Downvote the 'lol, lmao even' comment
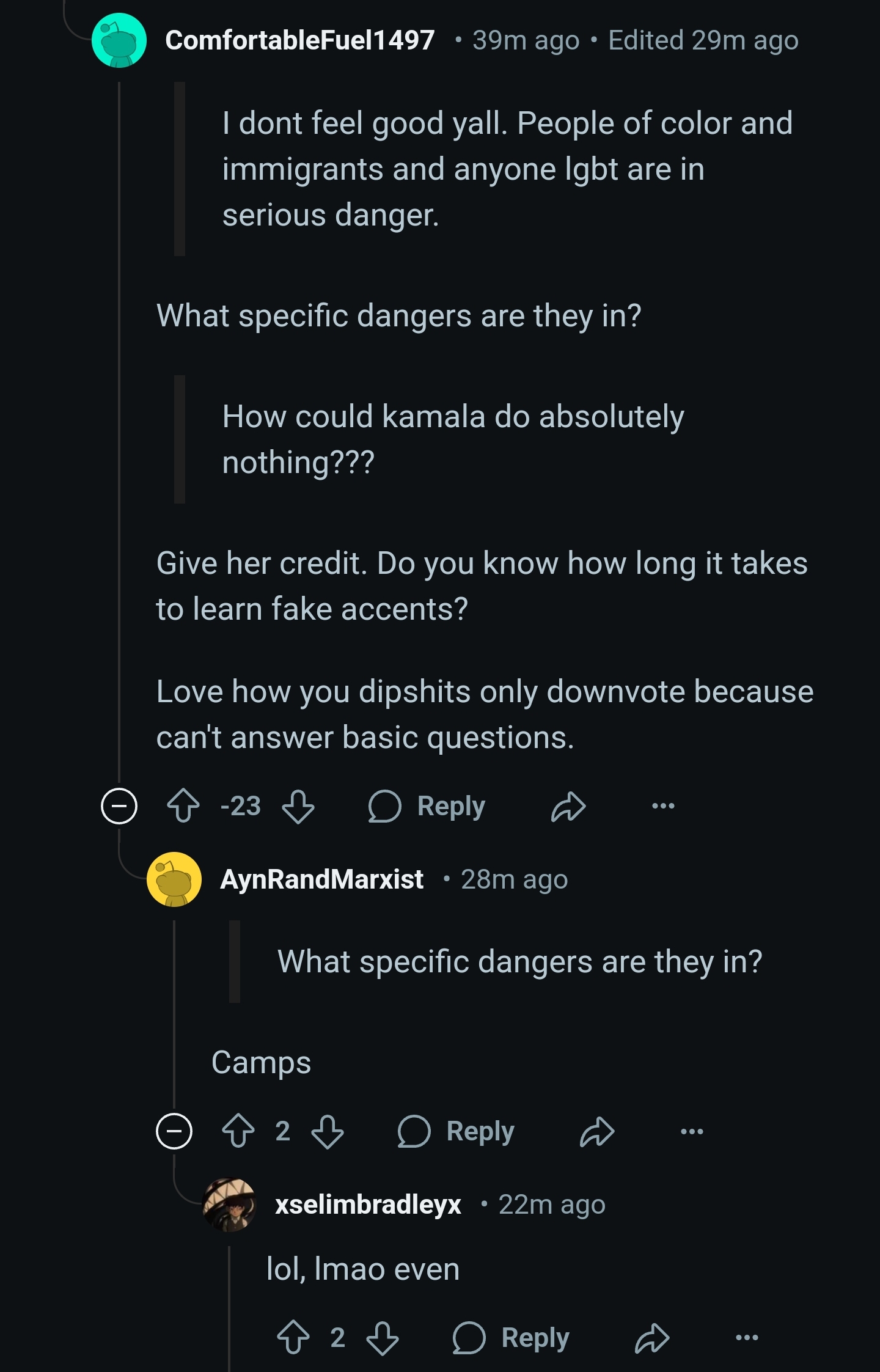The height and width of the screenshot is (1372, 880). point(383,1338)
